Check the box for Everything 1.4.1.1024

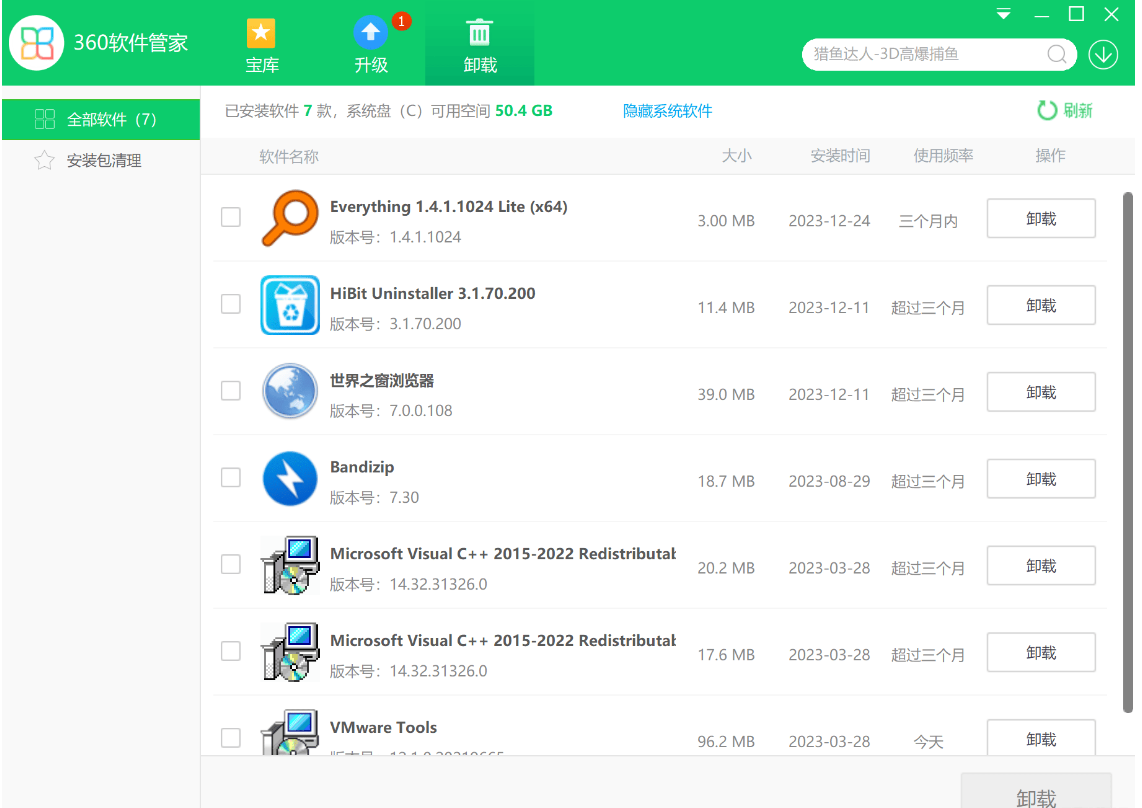pyautogui.click(x=231, y=217)
